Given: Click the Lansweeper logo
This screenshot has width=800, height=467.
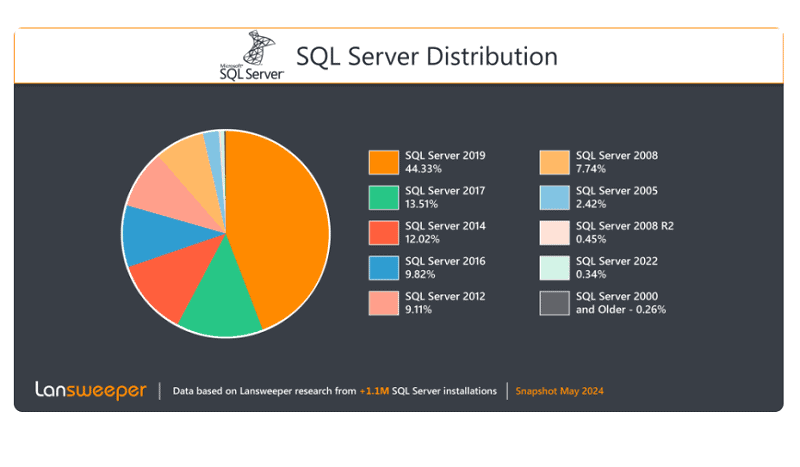Looking at the screenshot, I should click(x=91, y=390).
